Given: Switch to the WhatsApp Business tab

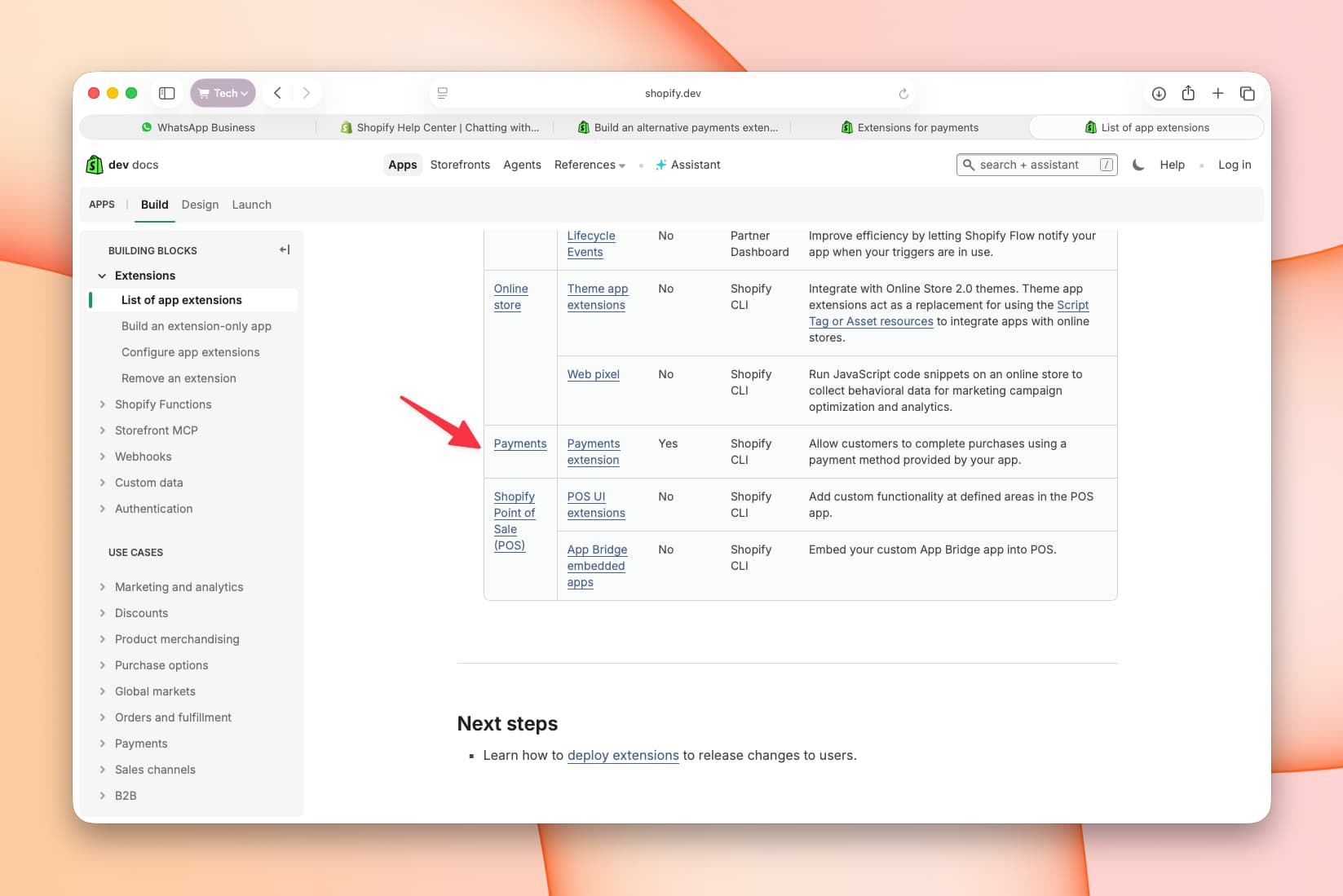Looking at the screenshot, I should coord(198,127).
